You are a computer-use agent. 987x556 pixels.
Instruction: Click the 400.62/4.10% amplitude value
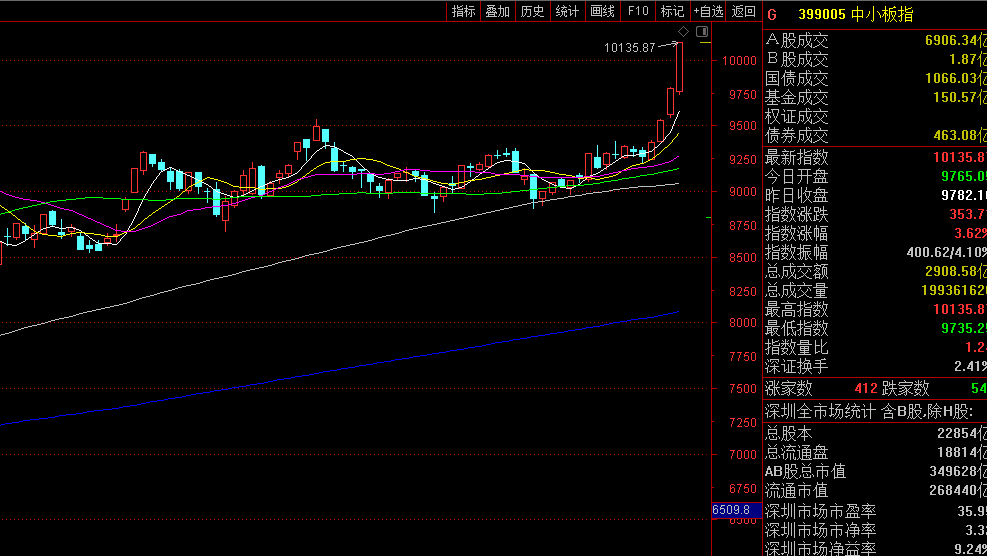(947, 252)
